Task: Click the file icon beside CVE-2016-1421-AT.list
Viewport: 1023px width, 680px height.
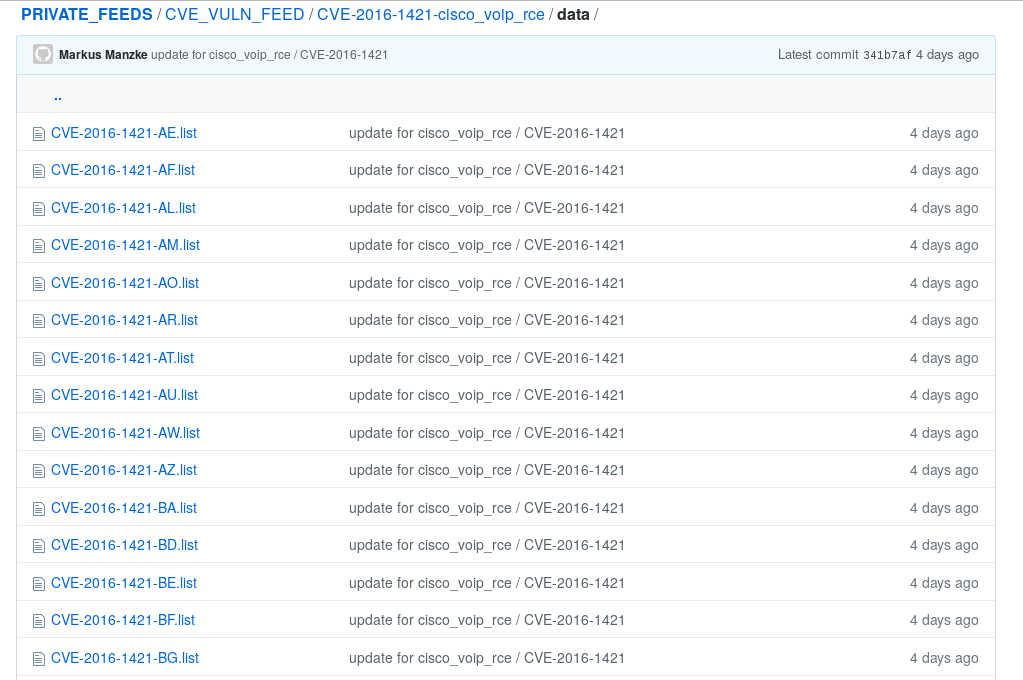Action: click(39, 358)
